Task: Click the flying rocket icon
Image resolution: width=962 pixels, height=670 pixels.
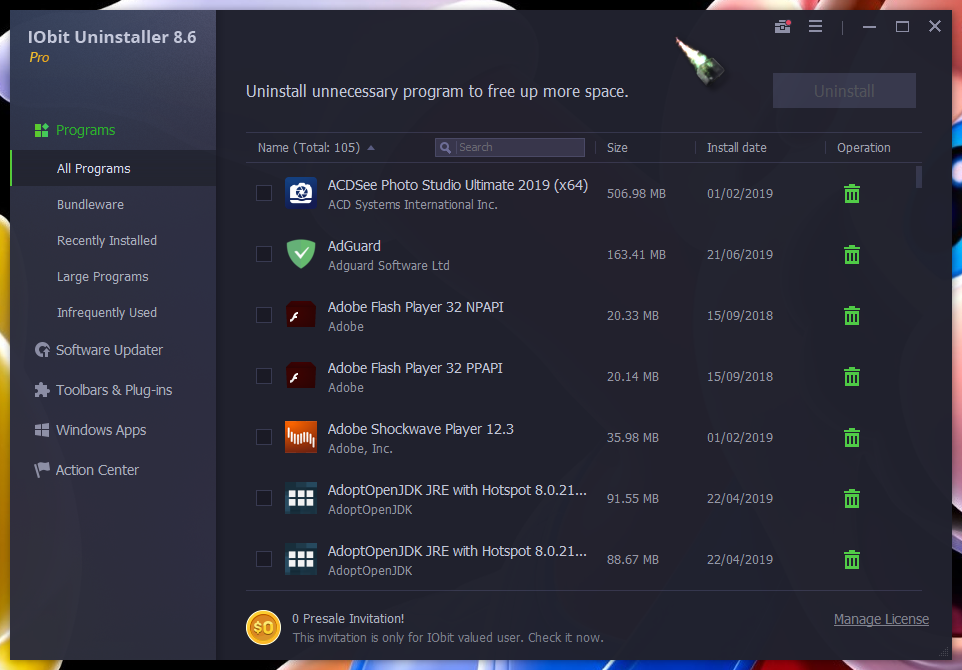Action: click(x=700, y=61)
